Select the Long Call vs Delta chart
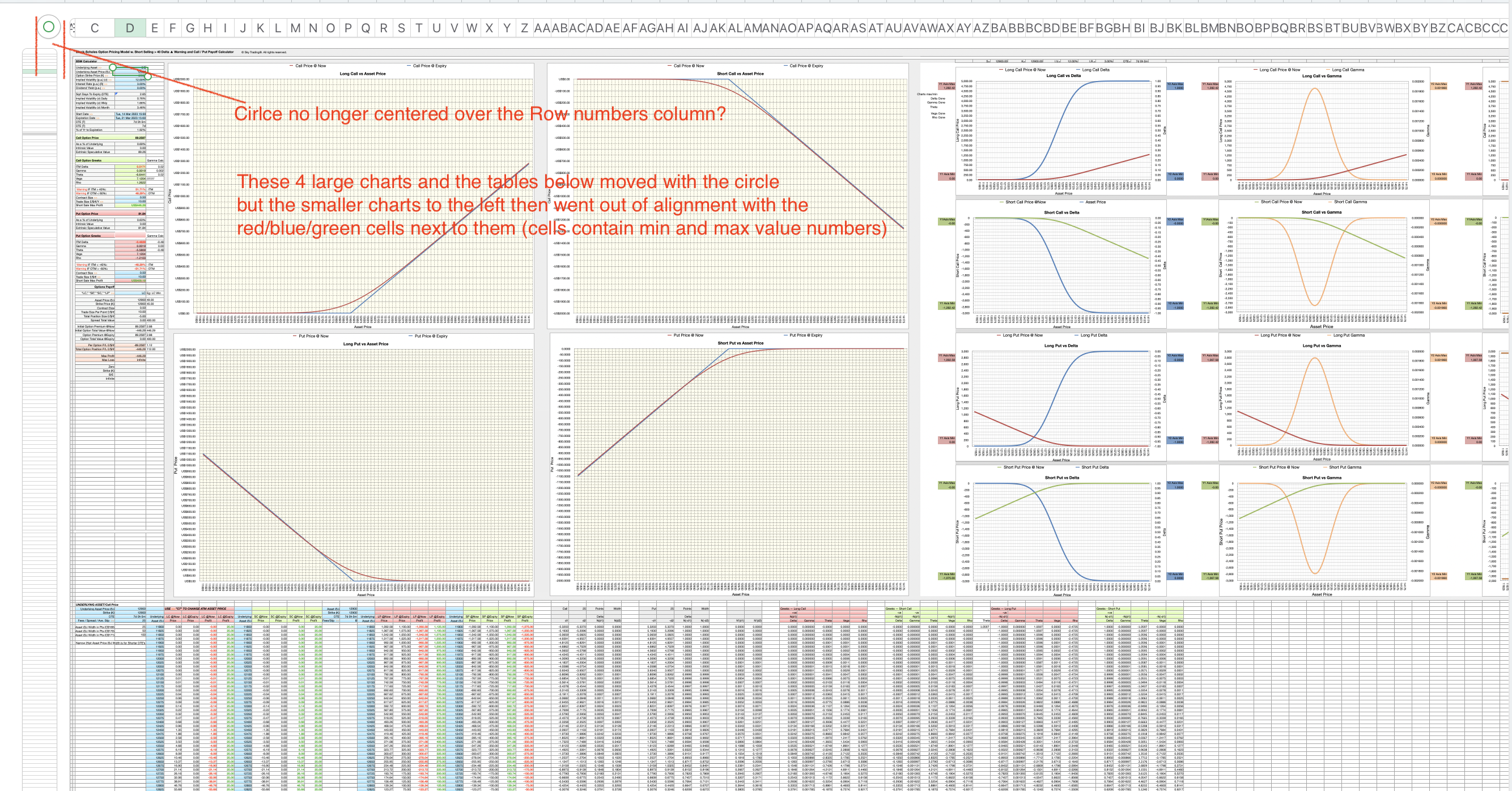 [x=1063, y=132]
